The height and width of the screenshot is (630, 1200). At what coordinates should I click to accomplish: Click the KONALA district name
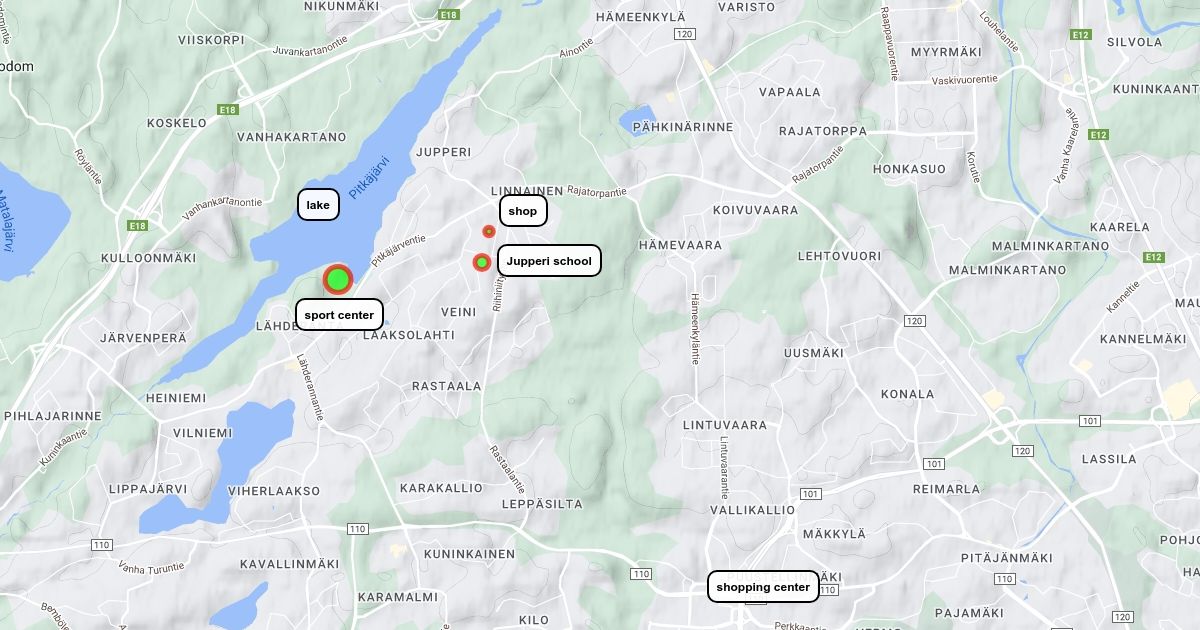click(908, 394)
